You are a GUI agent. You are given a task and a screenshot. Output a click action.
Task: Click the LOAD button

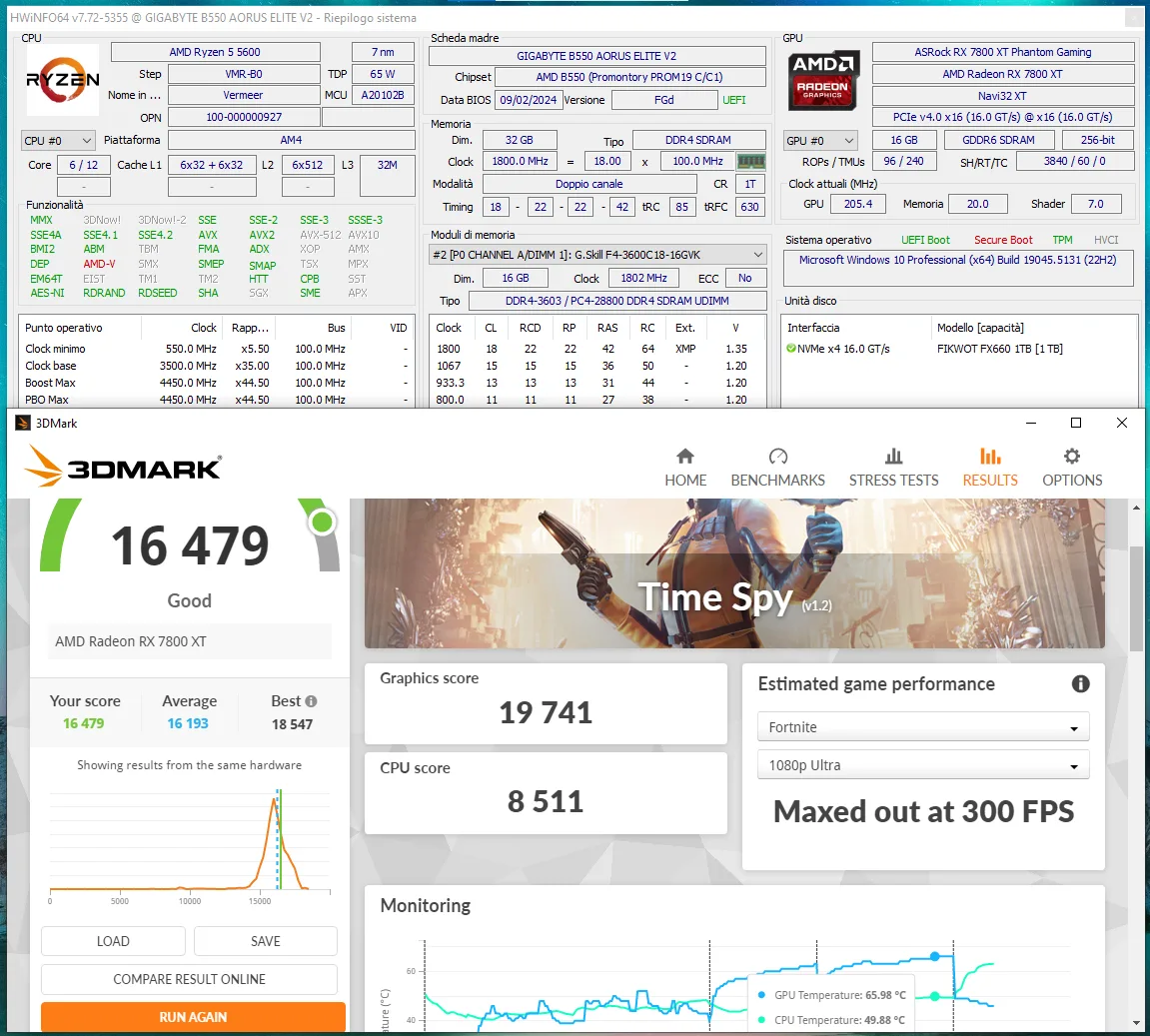click(x=113, y=941)
